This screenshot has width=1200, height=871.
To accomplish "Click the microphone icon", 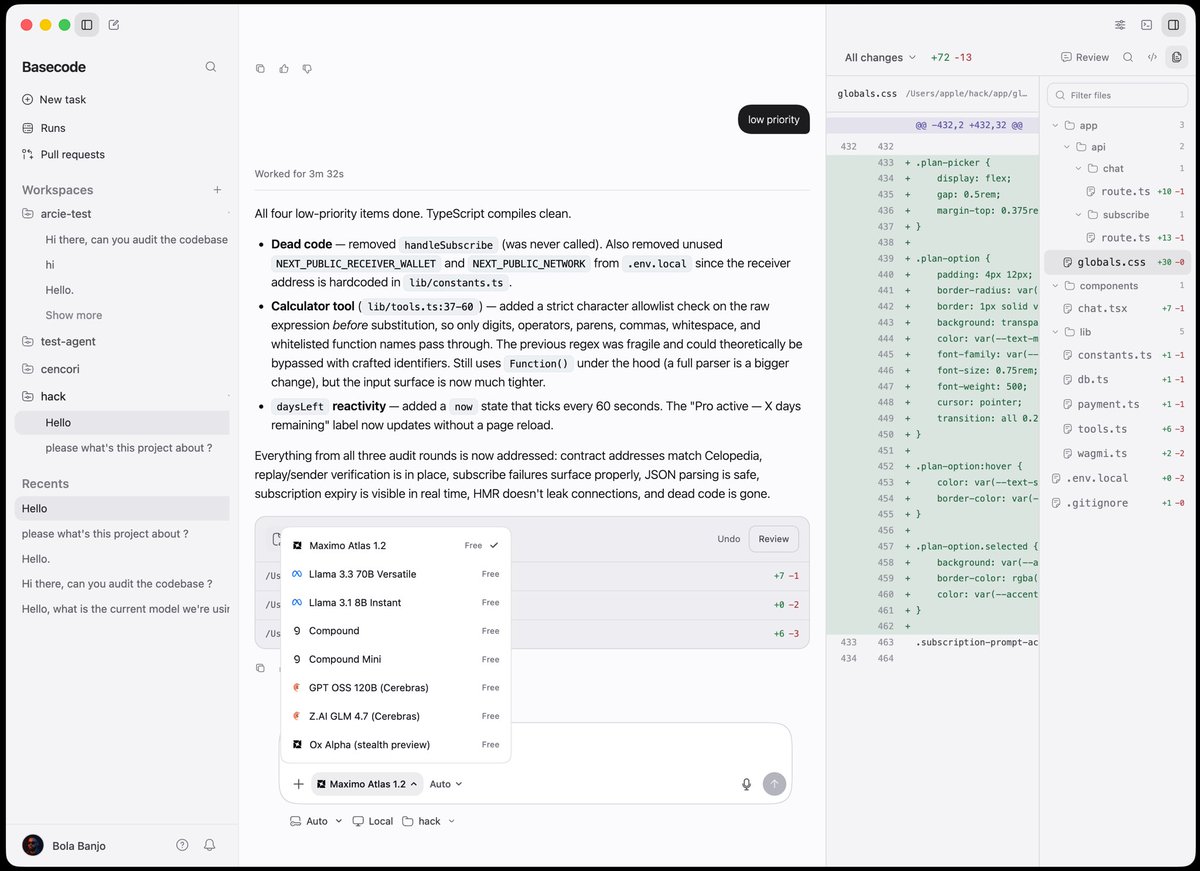I will (746, 784).
